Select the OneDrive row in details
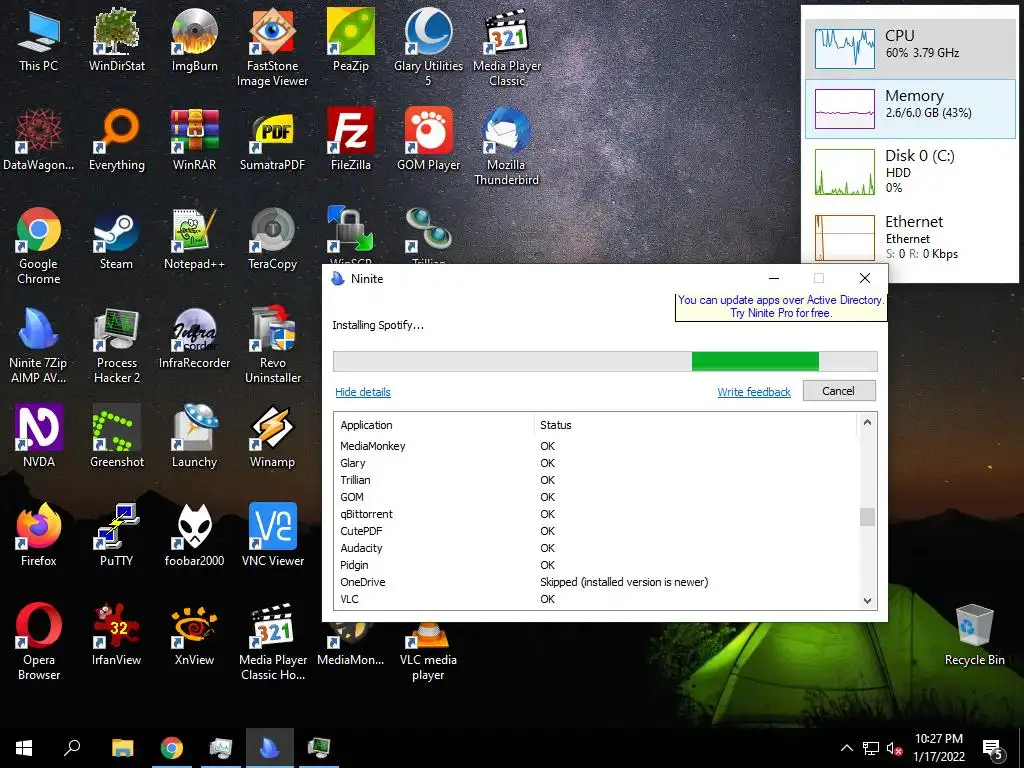The width and height of the screenshot is (1024, 768). coord(597,582)
